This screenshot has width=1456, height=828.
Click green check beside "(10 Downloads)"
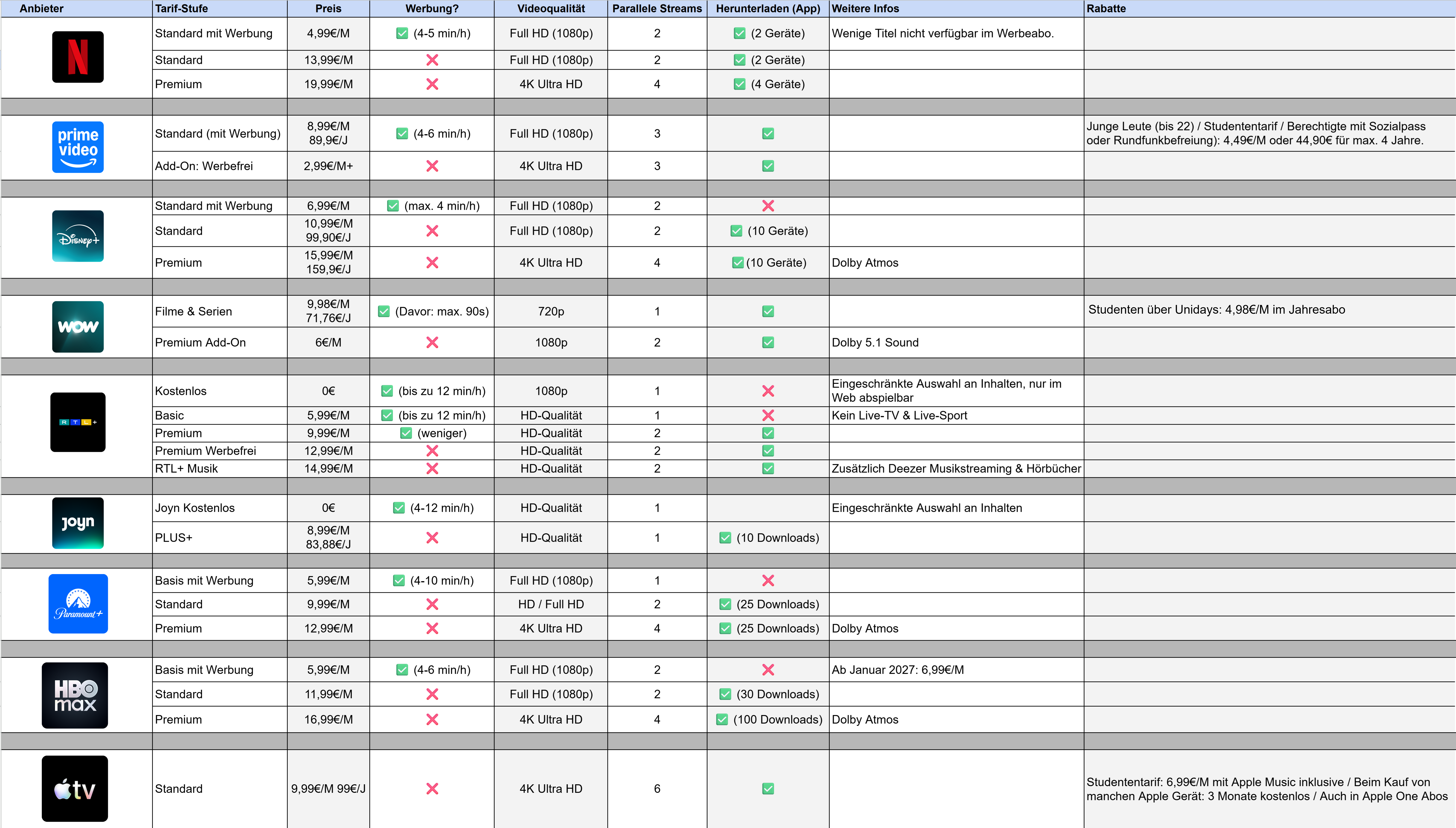pos(725,538)
